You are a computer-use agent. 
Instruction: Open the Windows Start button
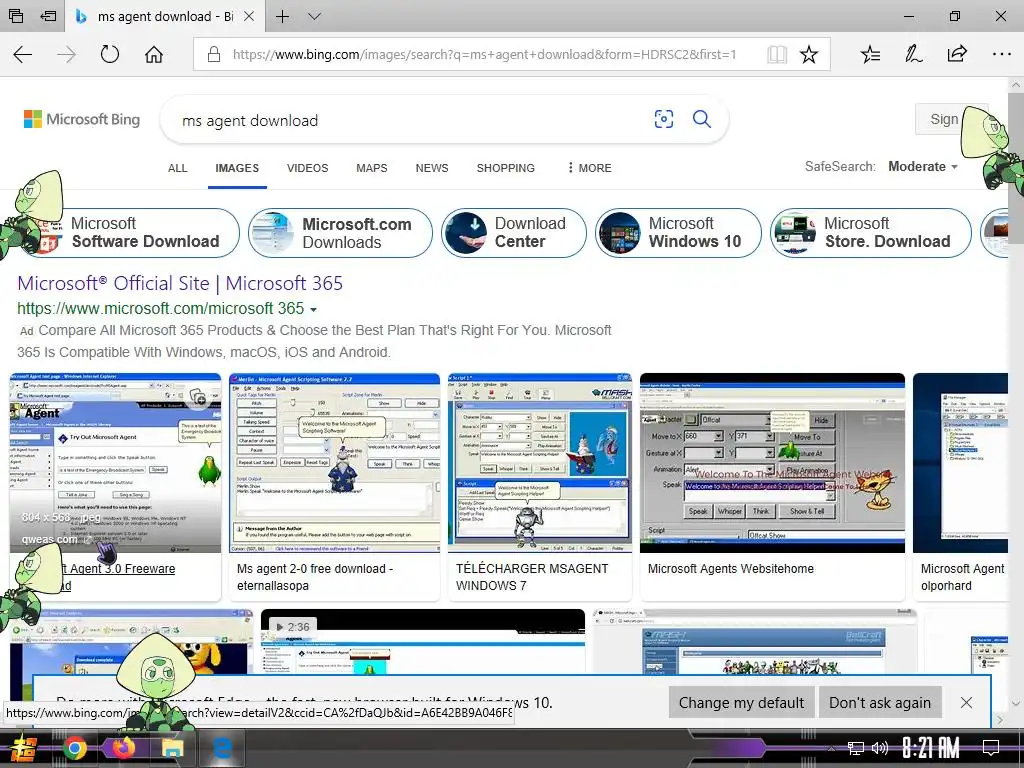[23, 748]
